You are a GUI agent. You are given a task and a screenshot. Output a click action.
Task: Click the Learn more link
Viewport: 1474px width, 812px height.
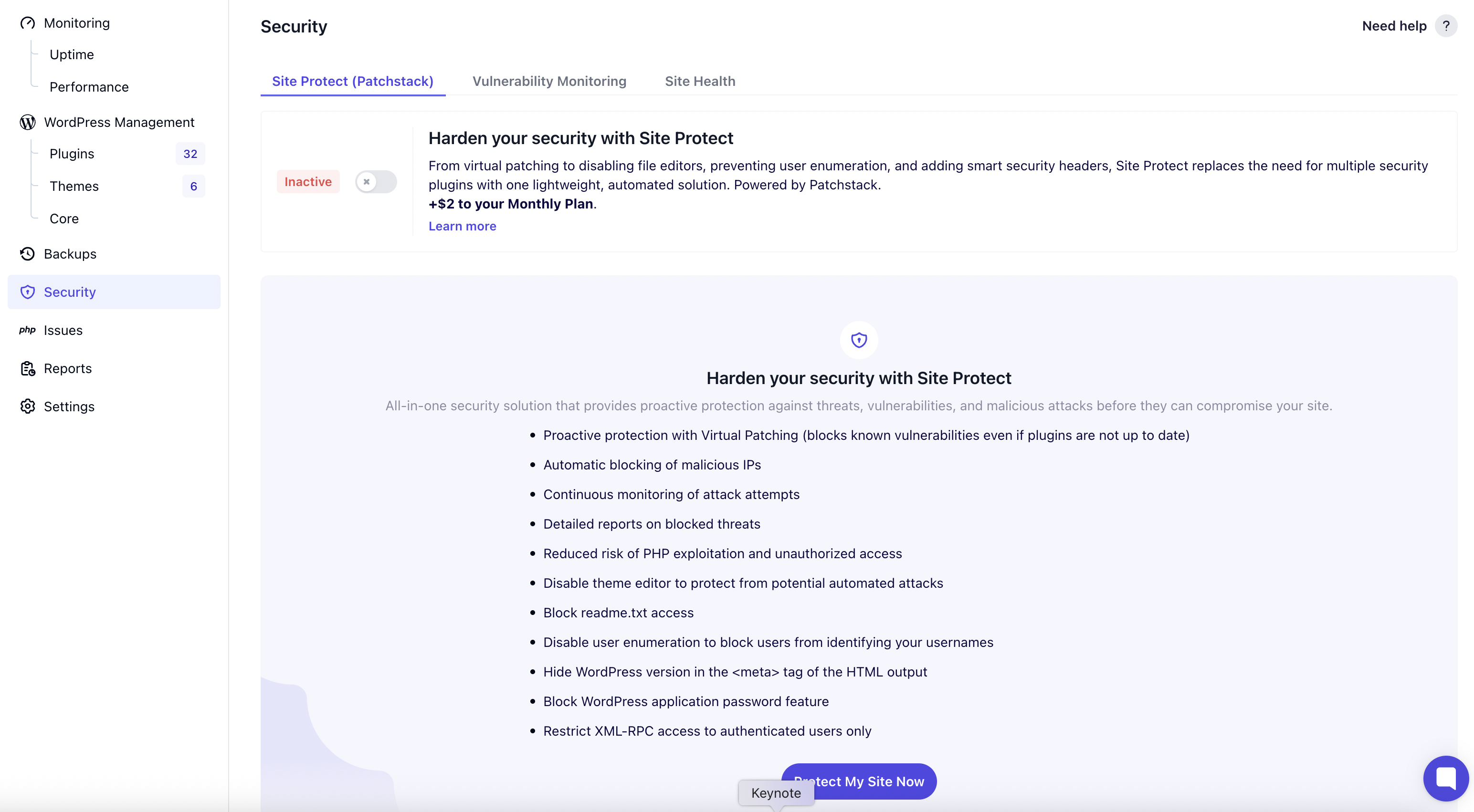pyautogui.click(x=463, y=227)
